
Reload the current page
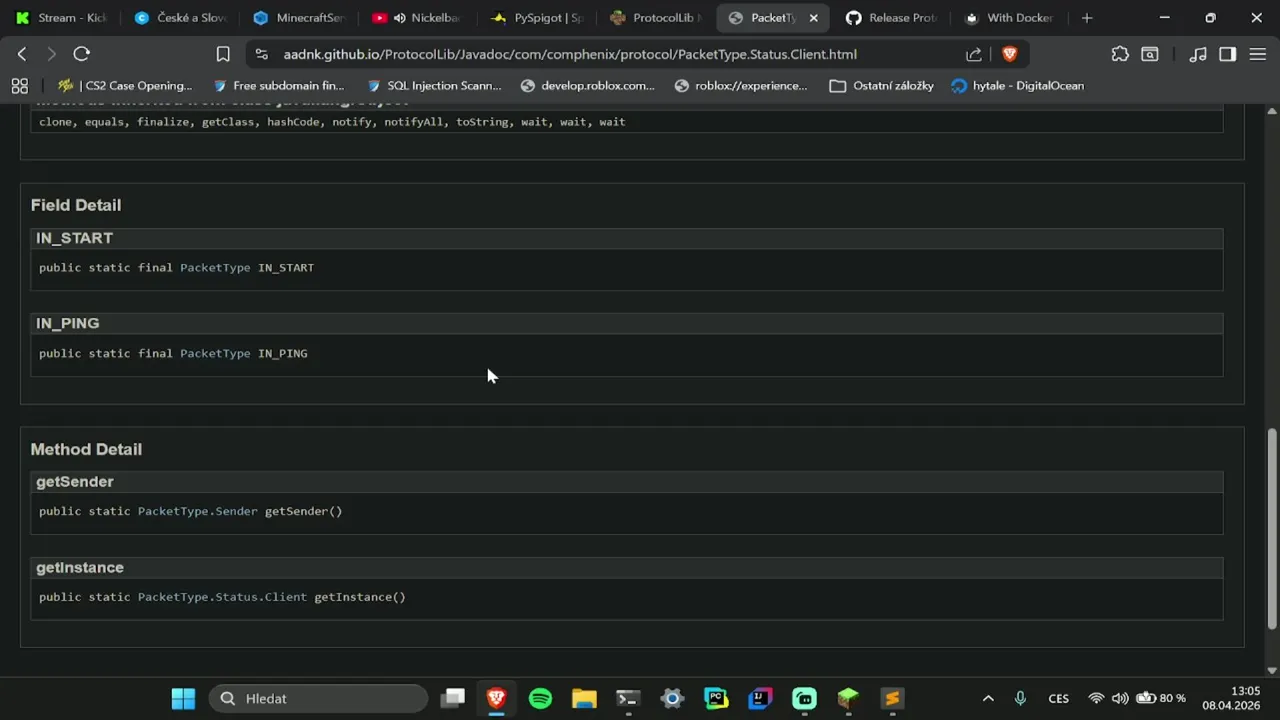(x=82, y=54)
